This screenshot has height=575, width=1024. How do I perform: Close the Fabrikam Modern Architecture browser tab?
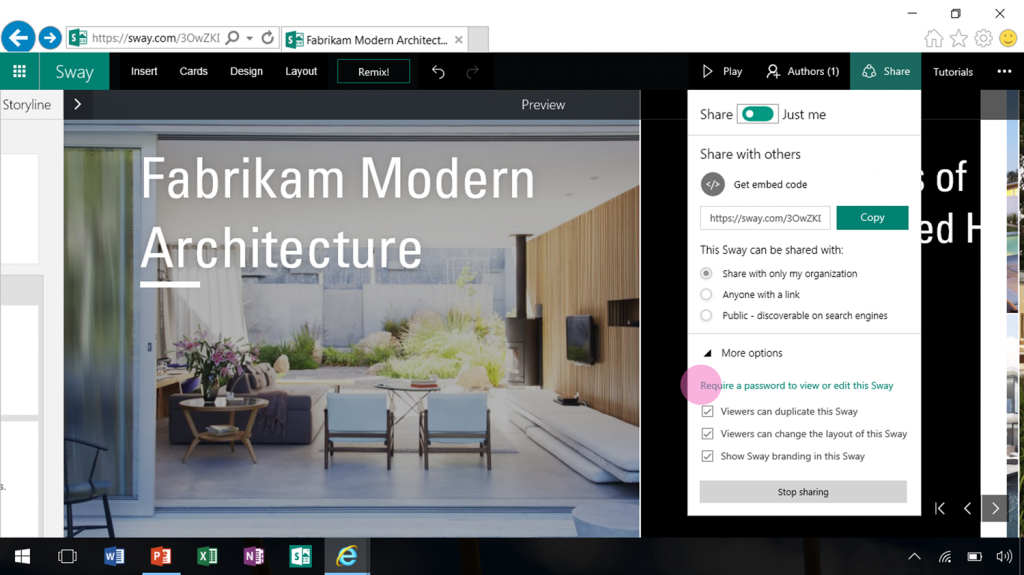(x=459, y=40)
